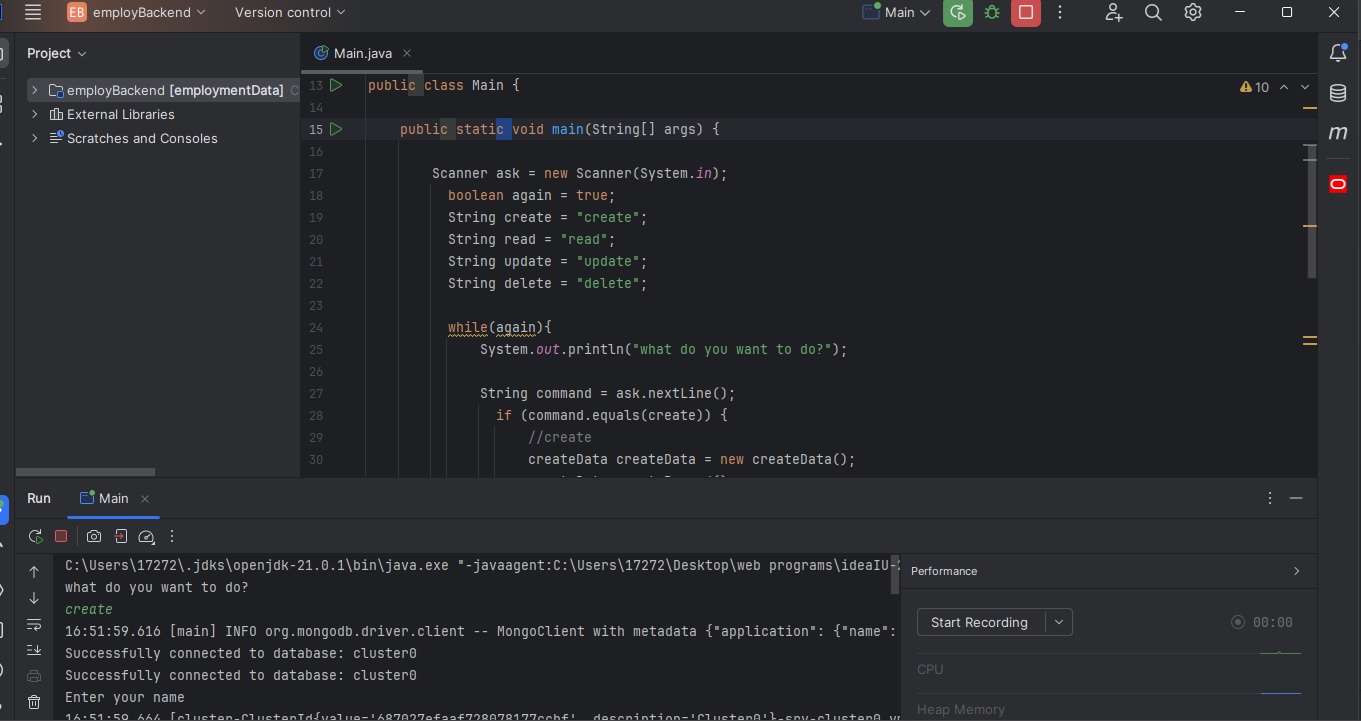Expand the employBackend project folder
The width and height of the screenshot is (1361, 721).
coord(35,90)
